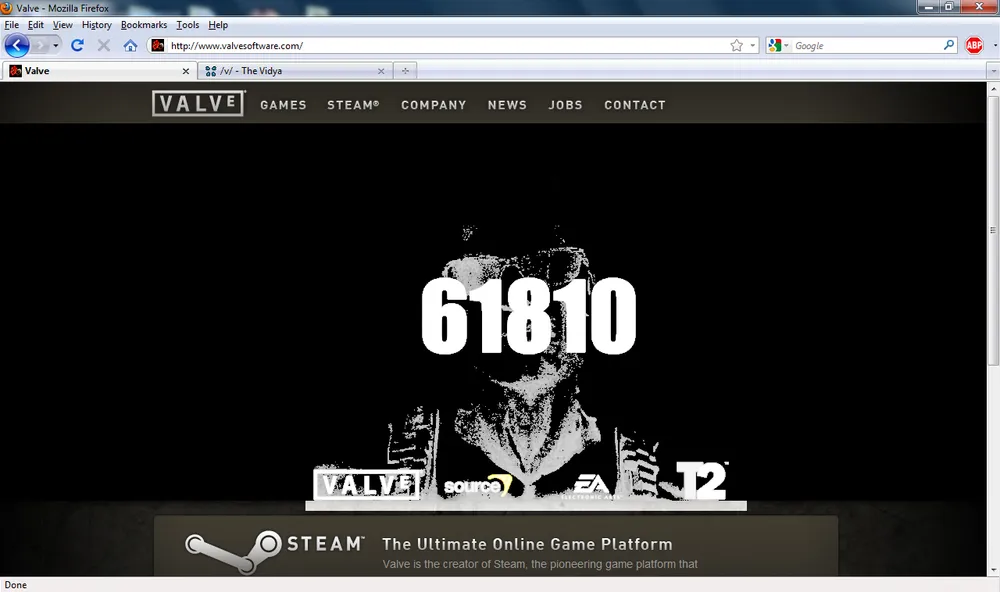The width and height of the screenshot is (1000, 592).
Task: Click the browser Back arrow button
Action: point(17,46)
